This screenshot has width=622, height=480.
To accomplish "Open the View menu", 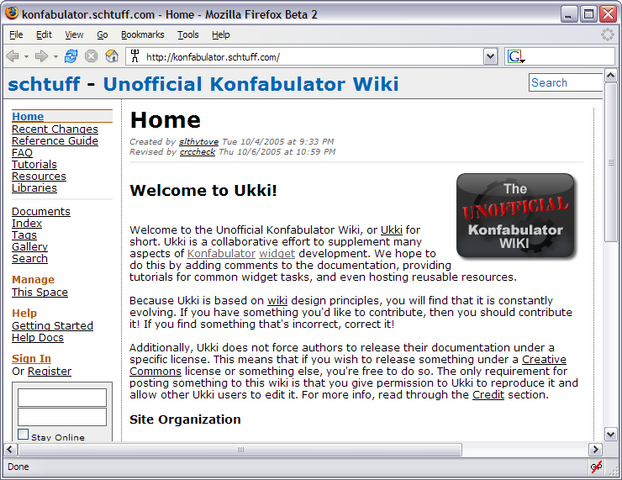I will (x=74, y=35).
